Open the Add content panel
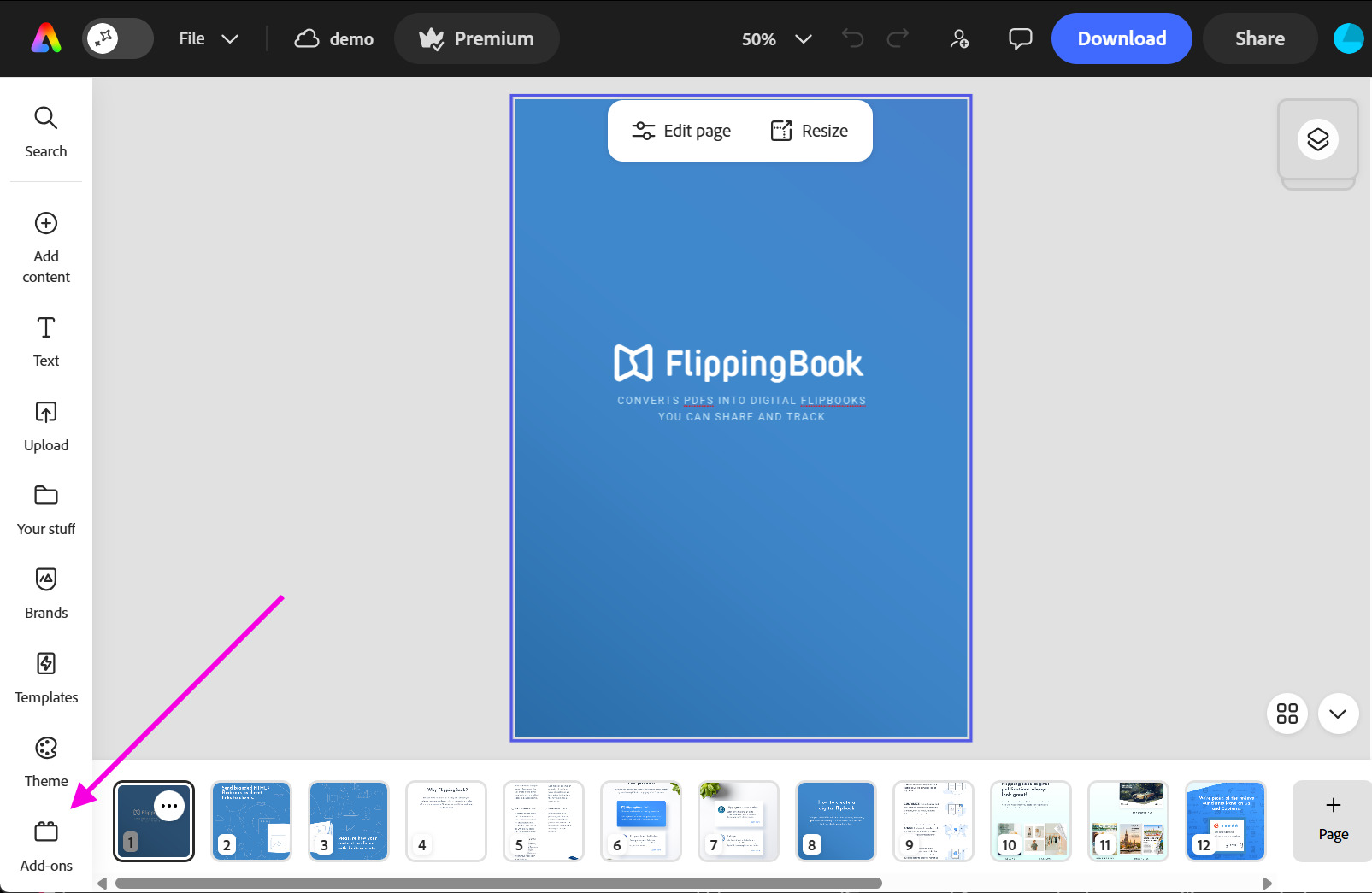The height and width of the screenshot is (893, 1372). [x=46, y=247]
